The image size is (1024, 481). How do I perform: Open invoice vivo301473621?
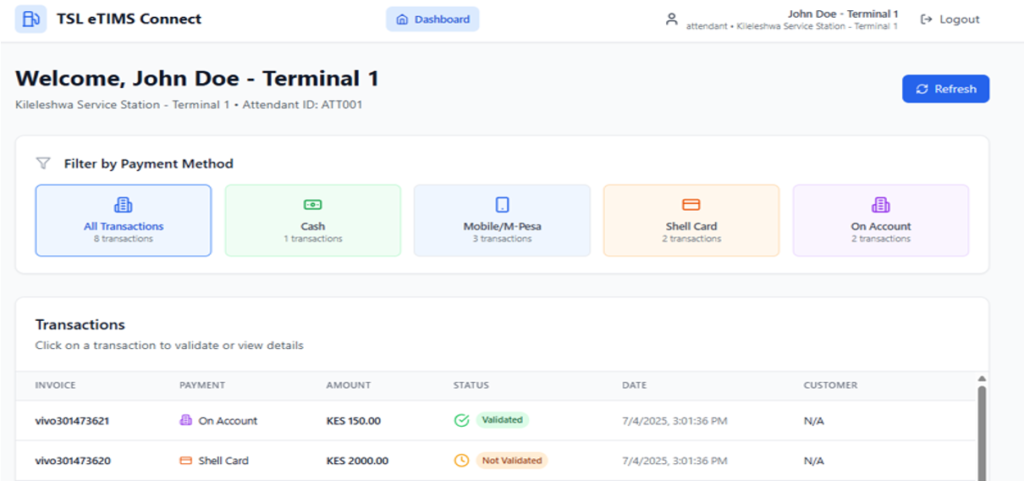tap(72, 421)
